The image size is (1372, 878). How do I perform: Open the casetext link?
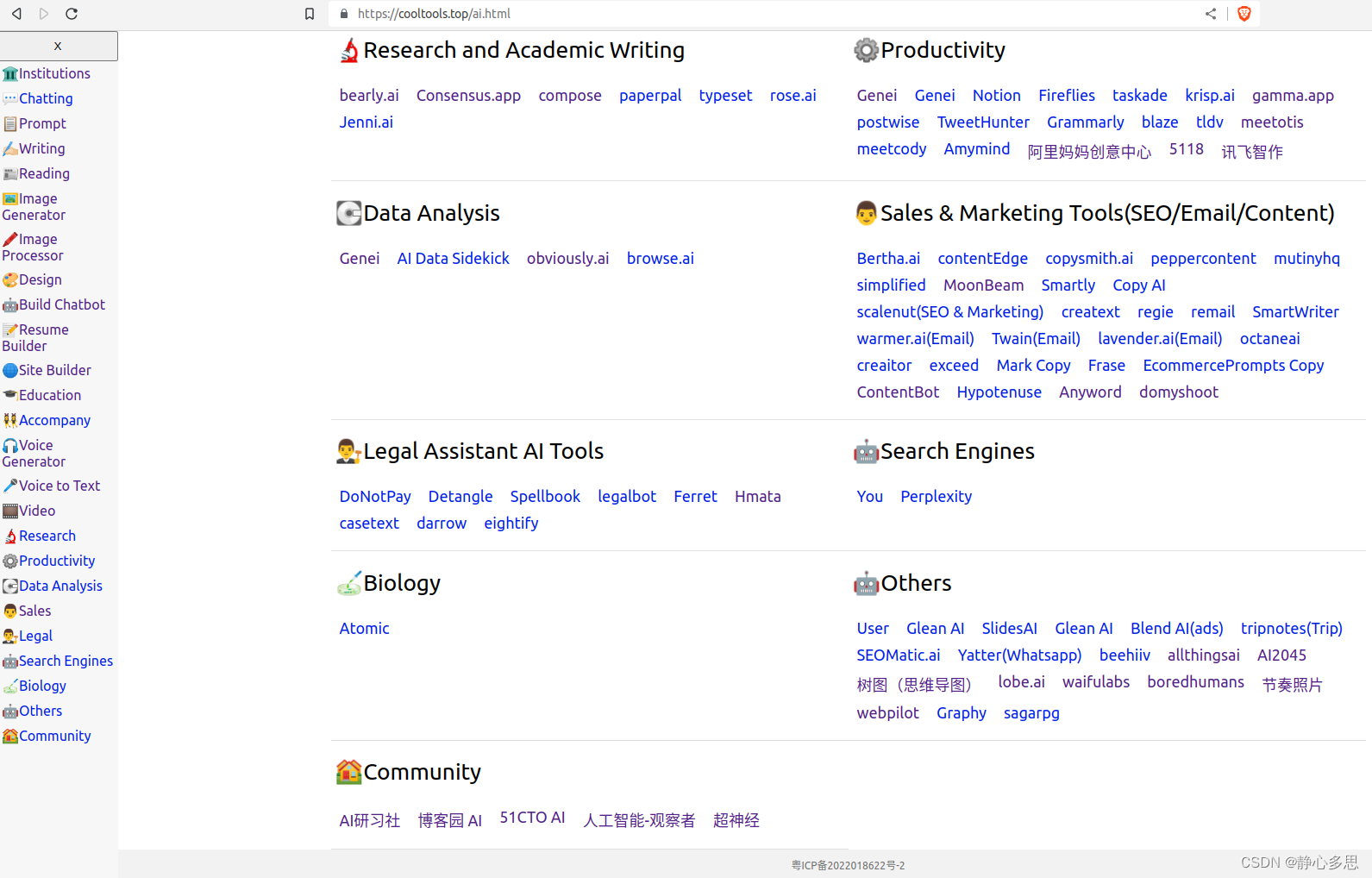[369, 524]
